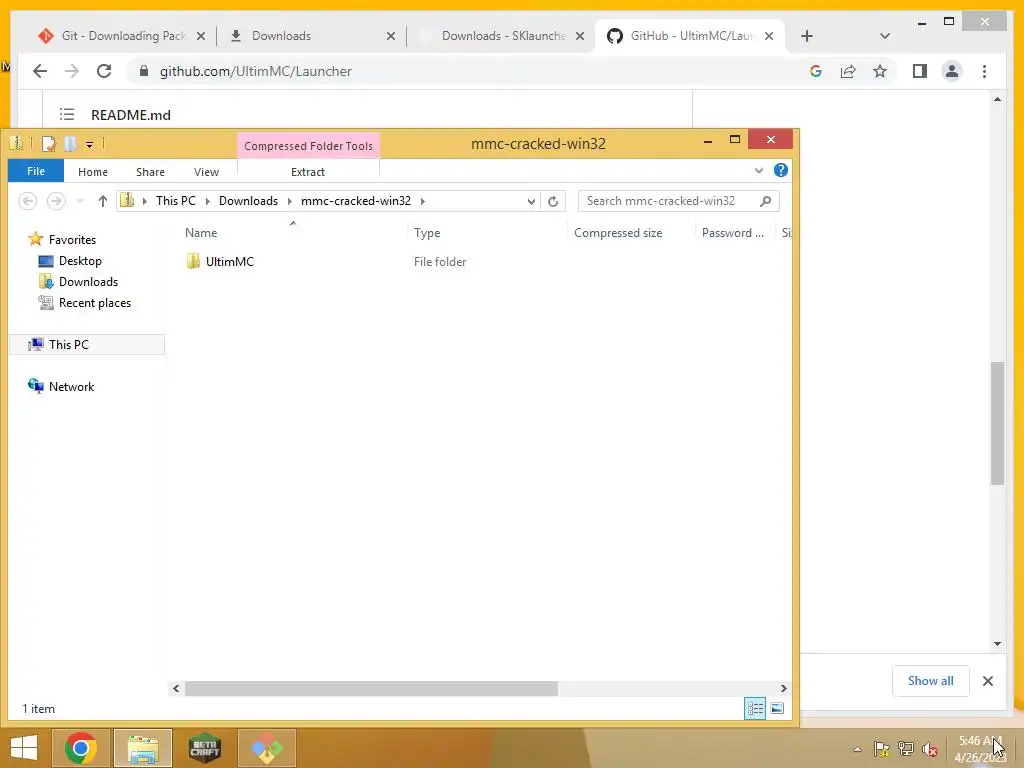This screenshot has width=1024, height=768.
Task: Select This PC in navigation pane
Action: click(68, 344)
